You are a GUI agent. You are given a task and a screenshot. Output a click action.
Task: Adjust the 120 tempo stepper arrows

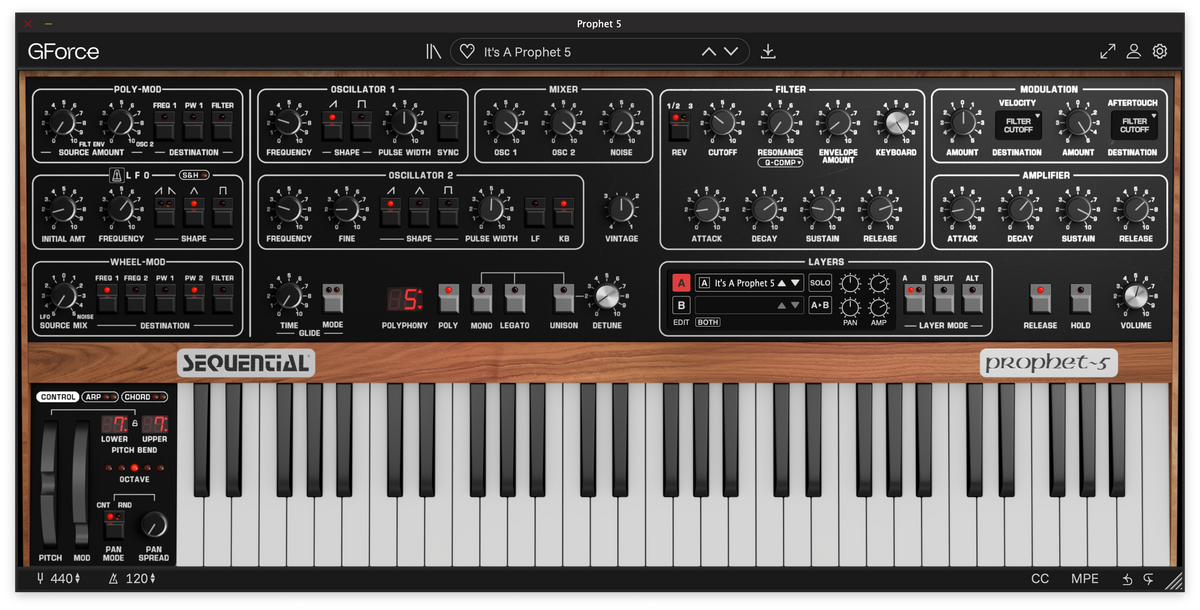click(152, 579)
